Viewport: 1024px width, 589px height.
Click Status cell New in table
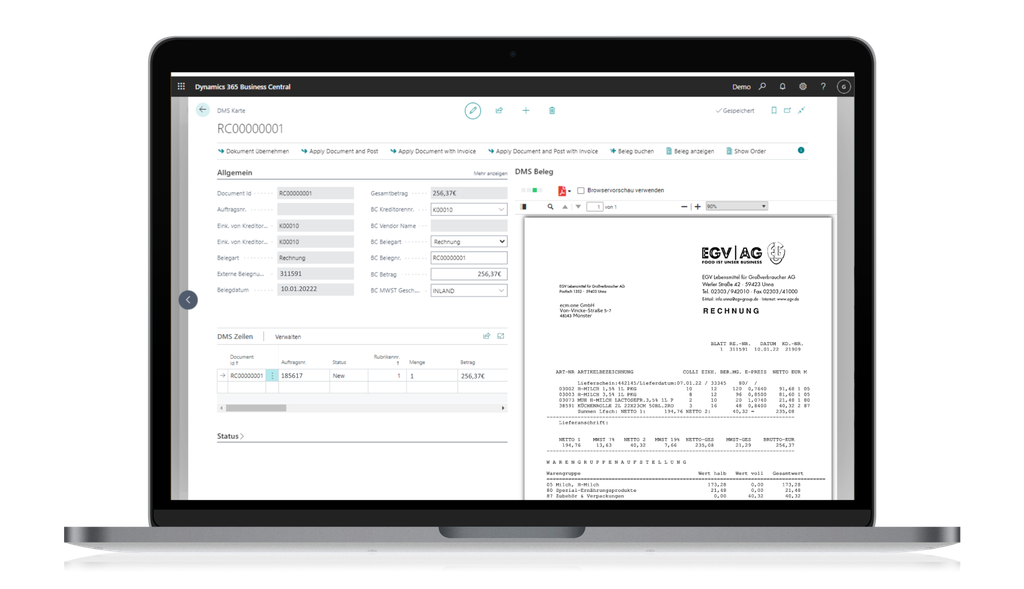coord(349,375)
